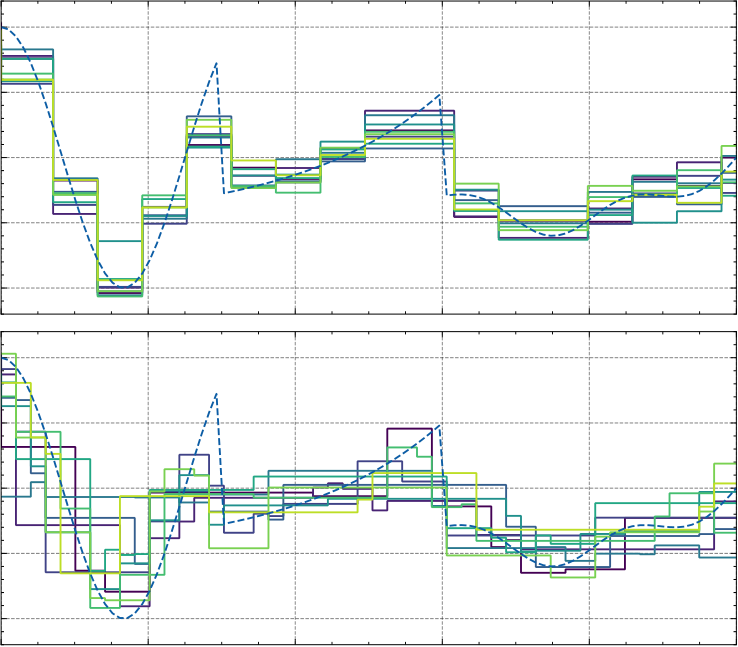Select the topmost purple step near upper plot's second peak
The width and height of the screenshot is (738, 647).
click(x=409, y=111)
